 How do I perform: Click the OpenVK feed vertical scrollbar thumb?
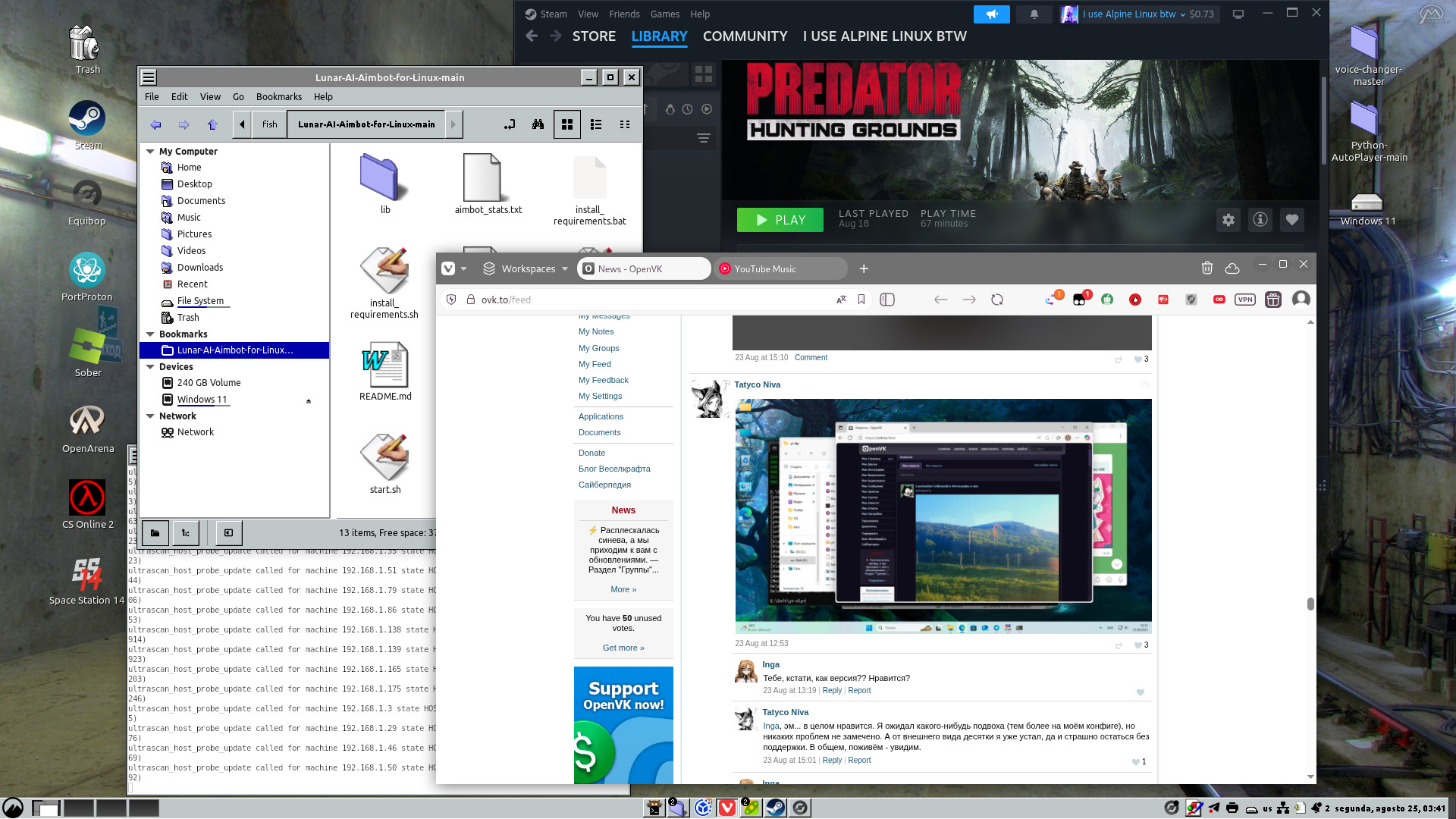click(1310, 604)
